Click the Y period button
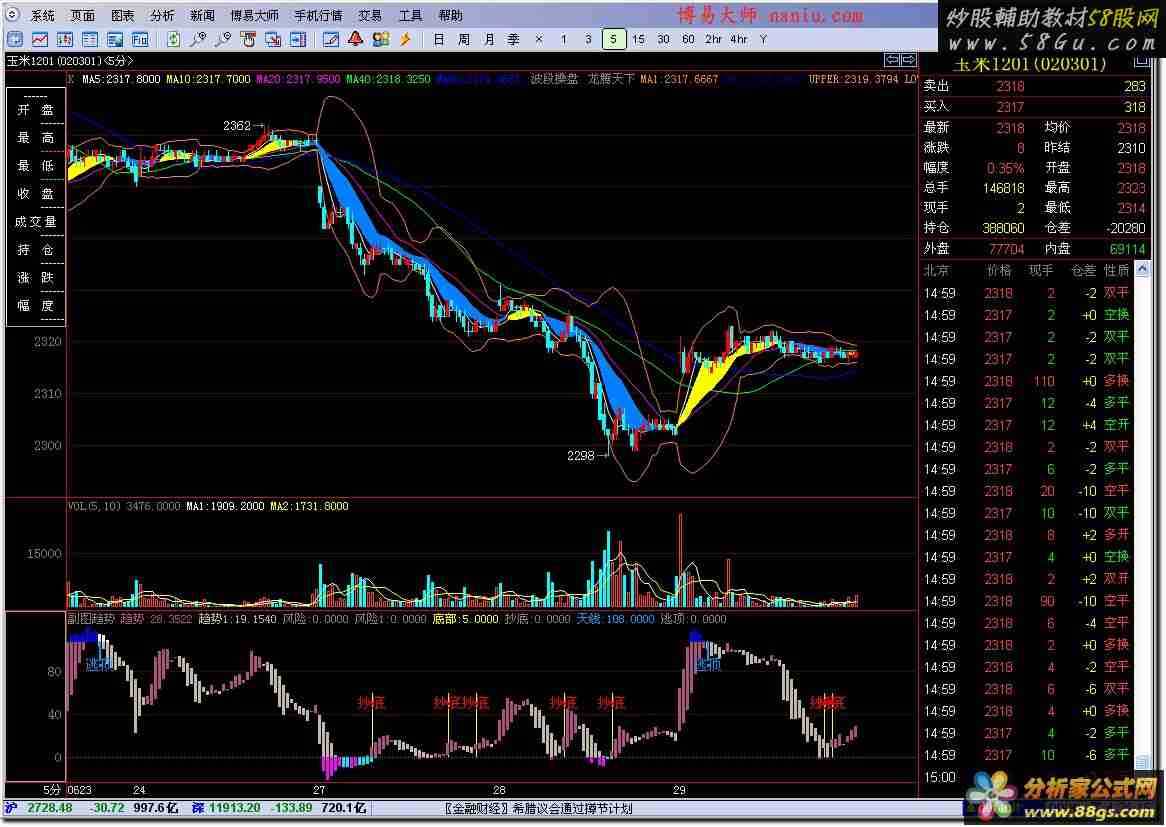 click(763, 39)
